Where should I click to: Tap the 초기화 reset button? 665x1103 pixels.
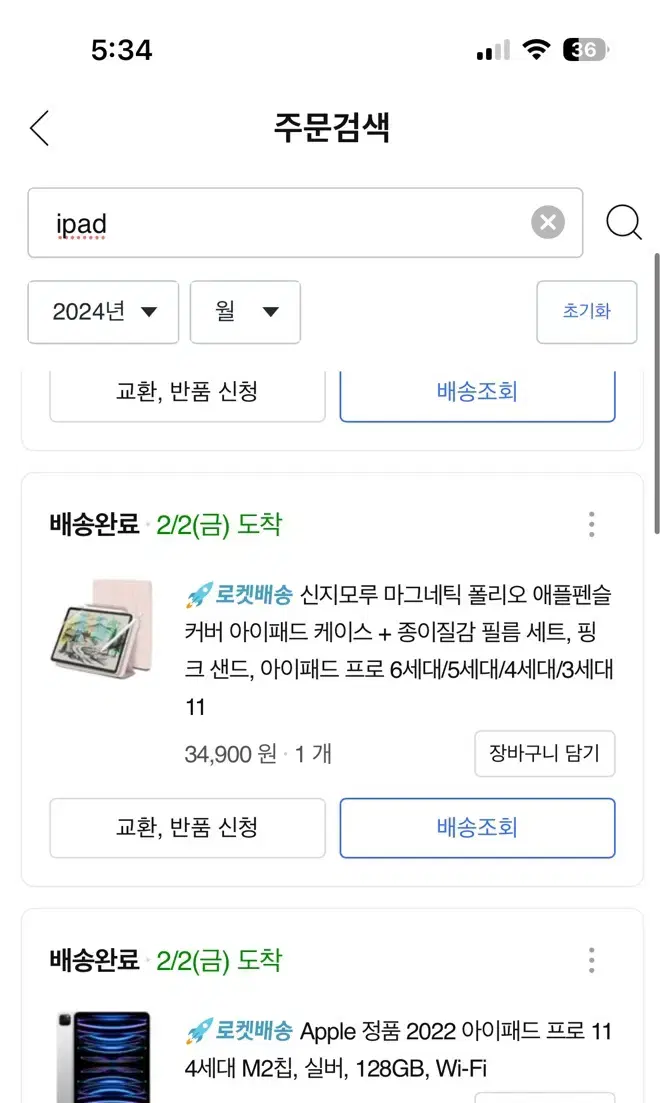click(586, 312)
